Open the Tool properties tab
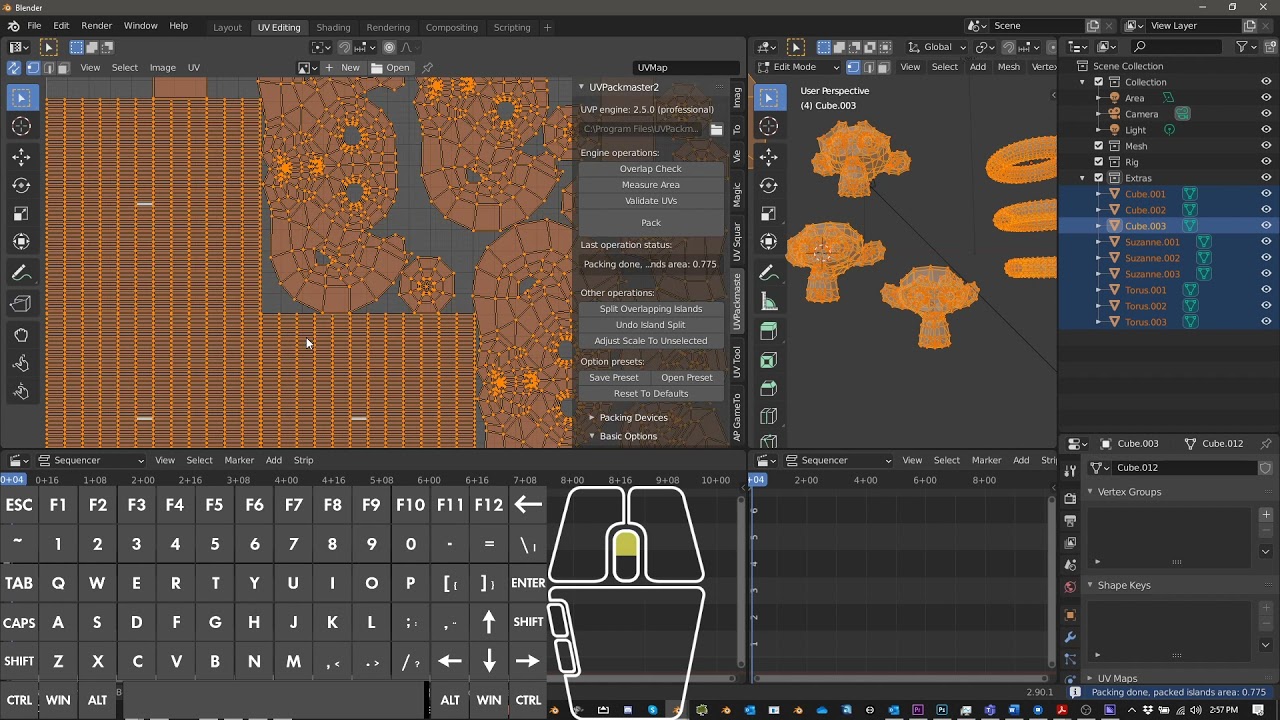 1070,470
